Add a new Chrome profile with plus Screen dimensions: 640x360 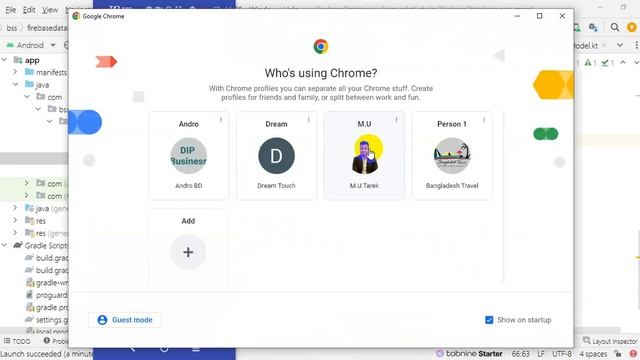coord(188,252)
